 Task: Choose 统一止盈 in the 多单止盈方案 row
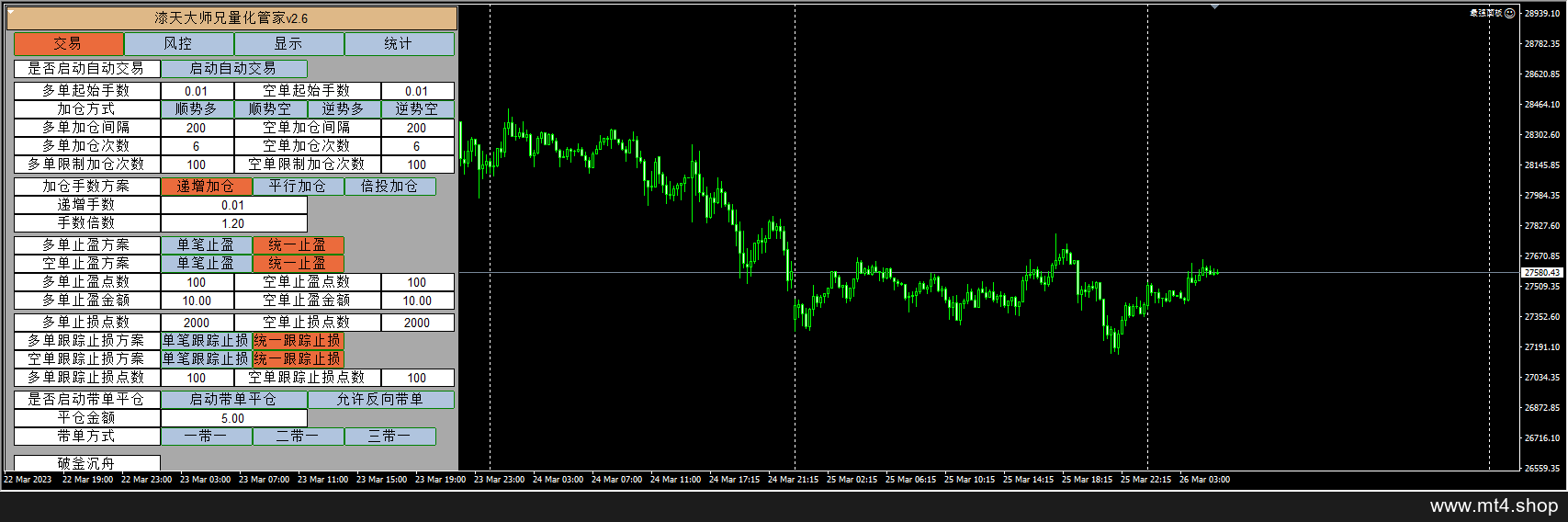[x=299, y=244]
